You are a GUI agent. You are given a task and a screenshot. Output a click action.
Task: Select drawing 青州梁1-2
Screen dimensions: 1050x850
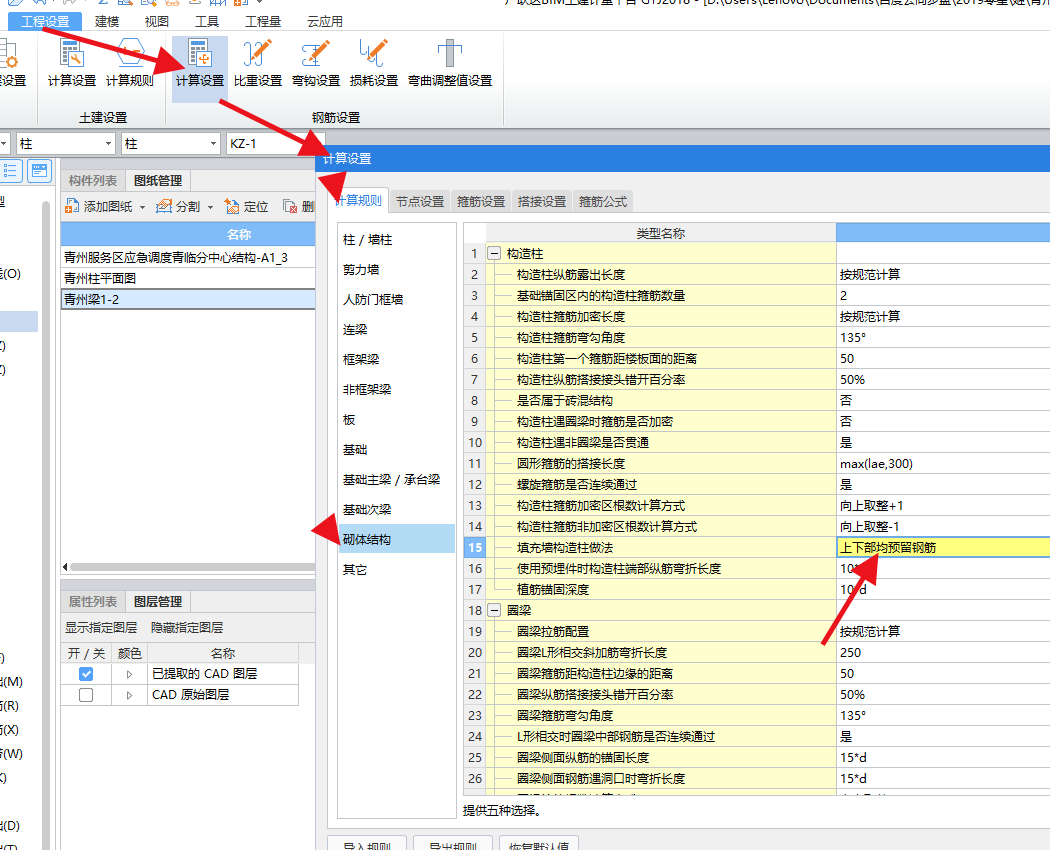coord(188,299)
